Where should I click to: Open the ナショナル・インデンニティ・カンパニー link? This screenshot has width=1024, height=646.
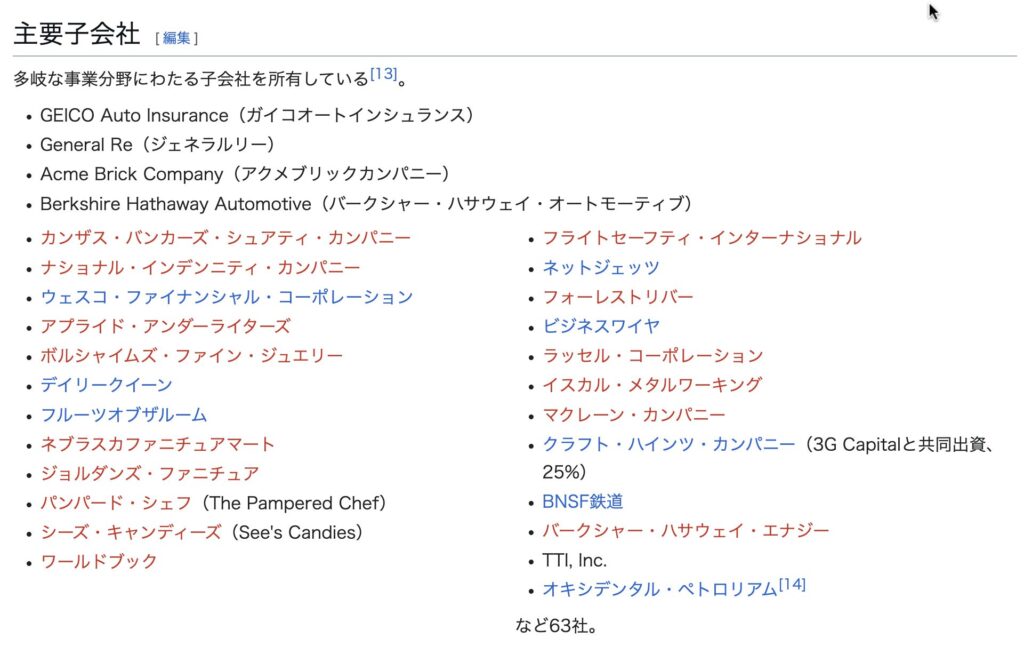pos(200,268)
